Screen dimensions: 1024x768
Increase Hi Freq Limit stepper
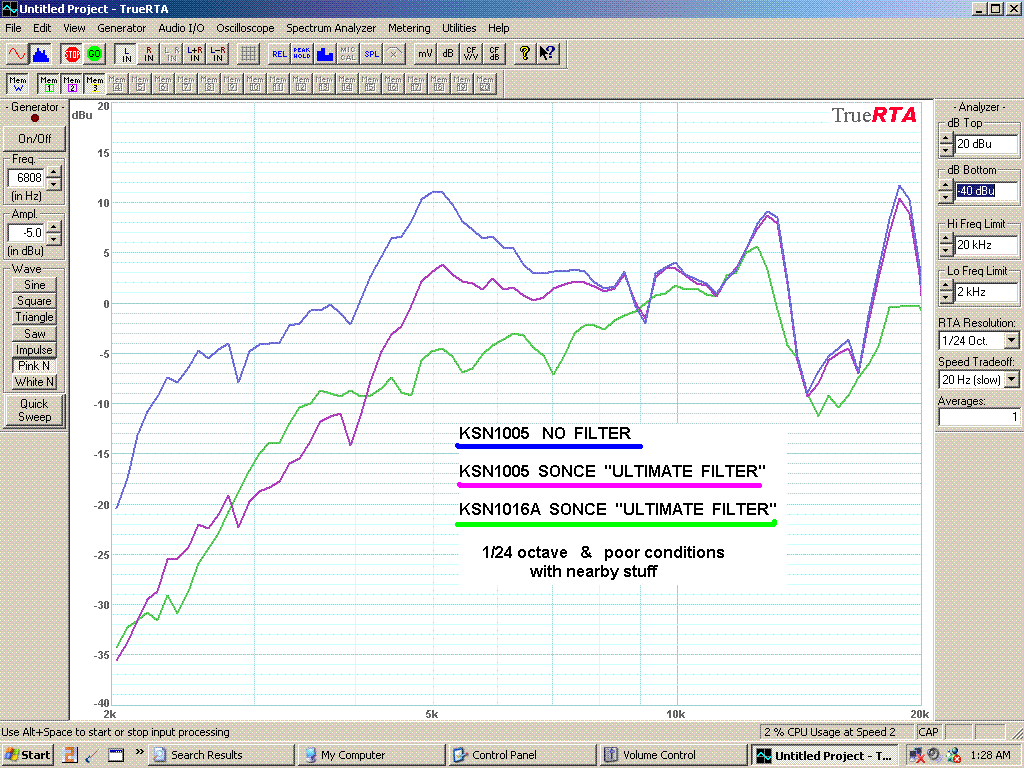click(946, 239)
